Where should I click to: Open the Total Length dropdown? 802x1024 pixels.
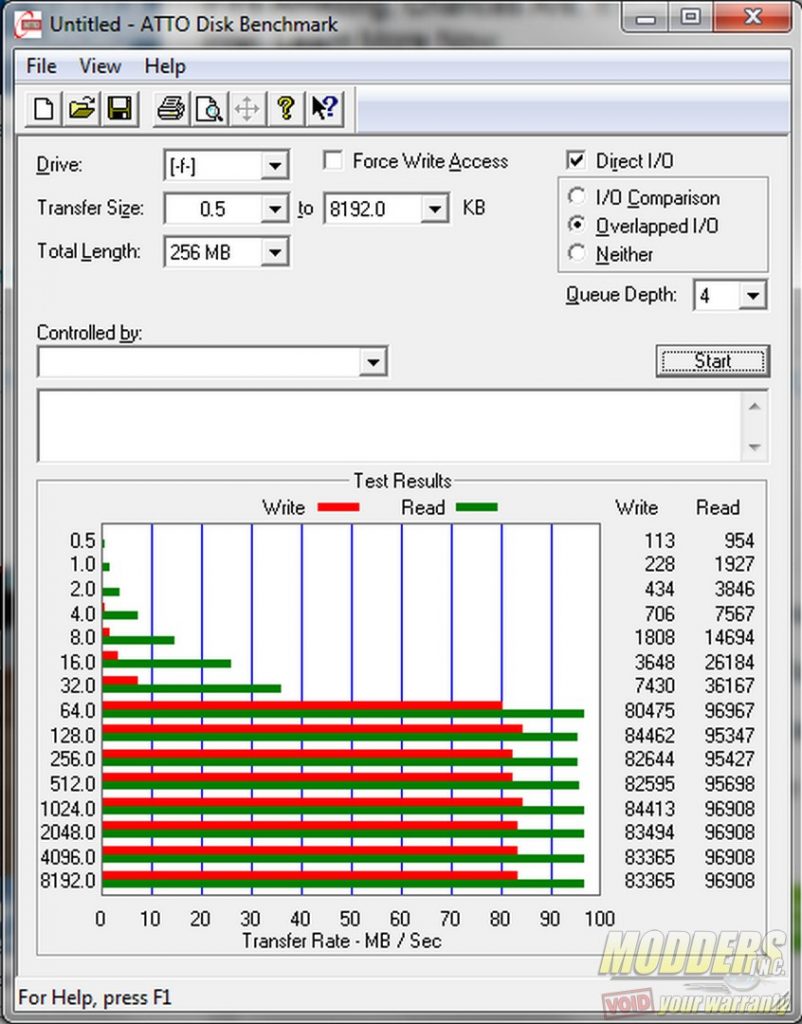274,253
